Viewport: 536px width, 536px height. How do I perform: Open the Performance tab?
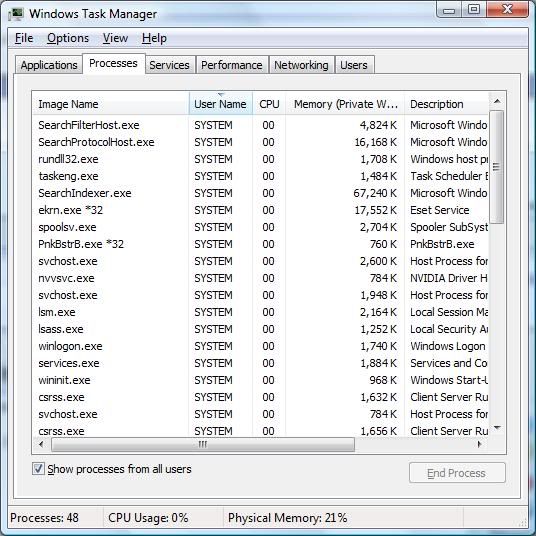pyautogui.click(x=231, y=65)
